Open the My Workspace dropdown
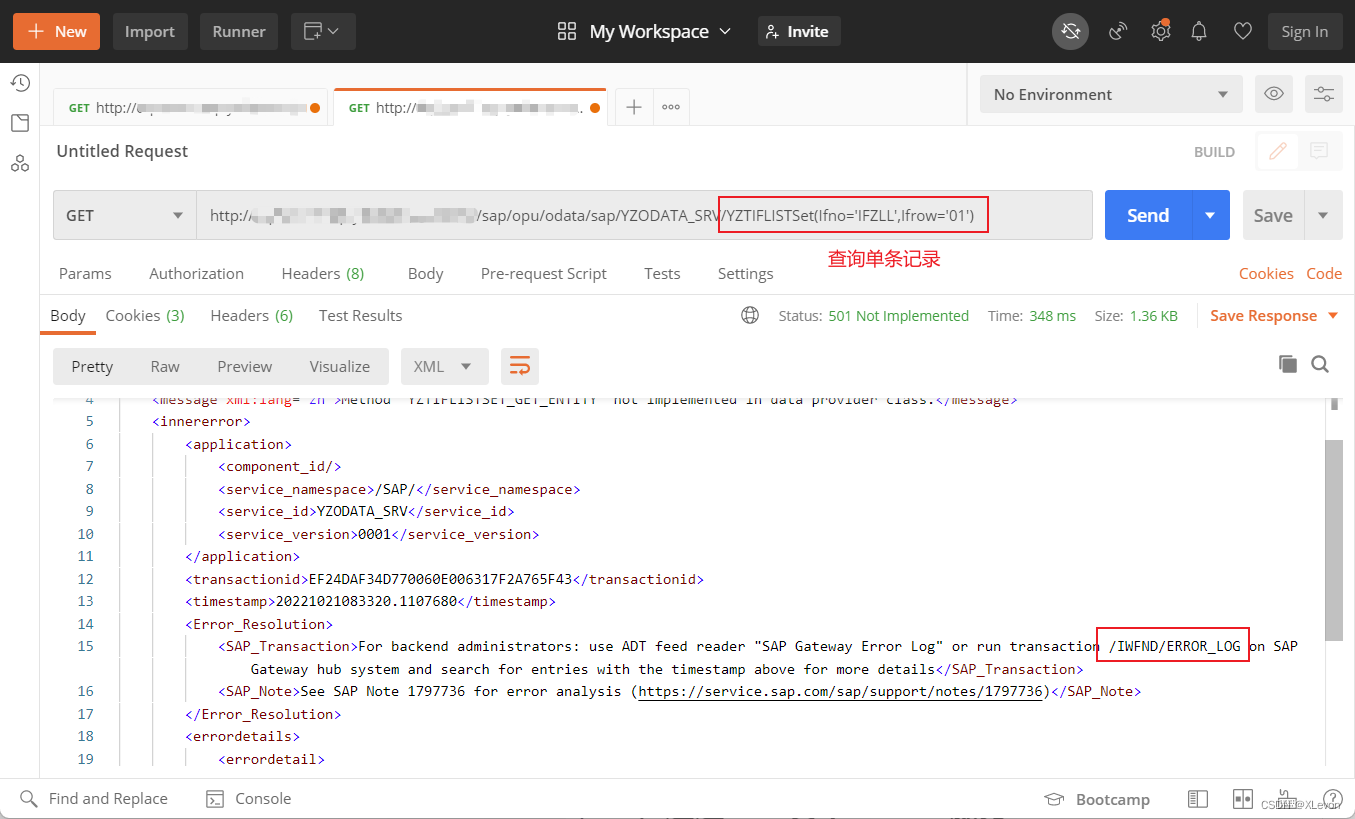Image resolution: width=1355 pixels, height=819 pixels. [x=645, y=32]
